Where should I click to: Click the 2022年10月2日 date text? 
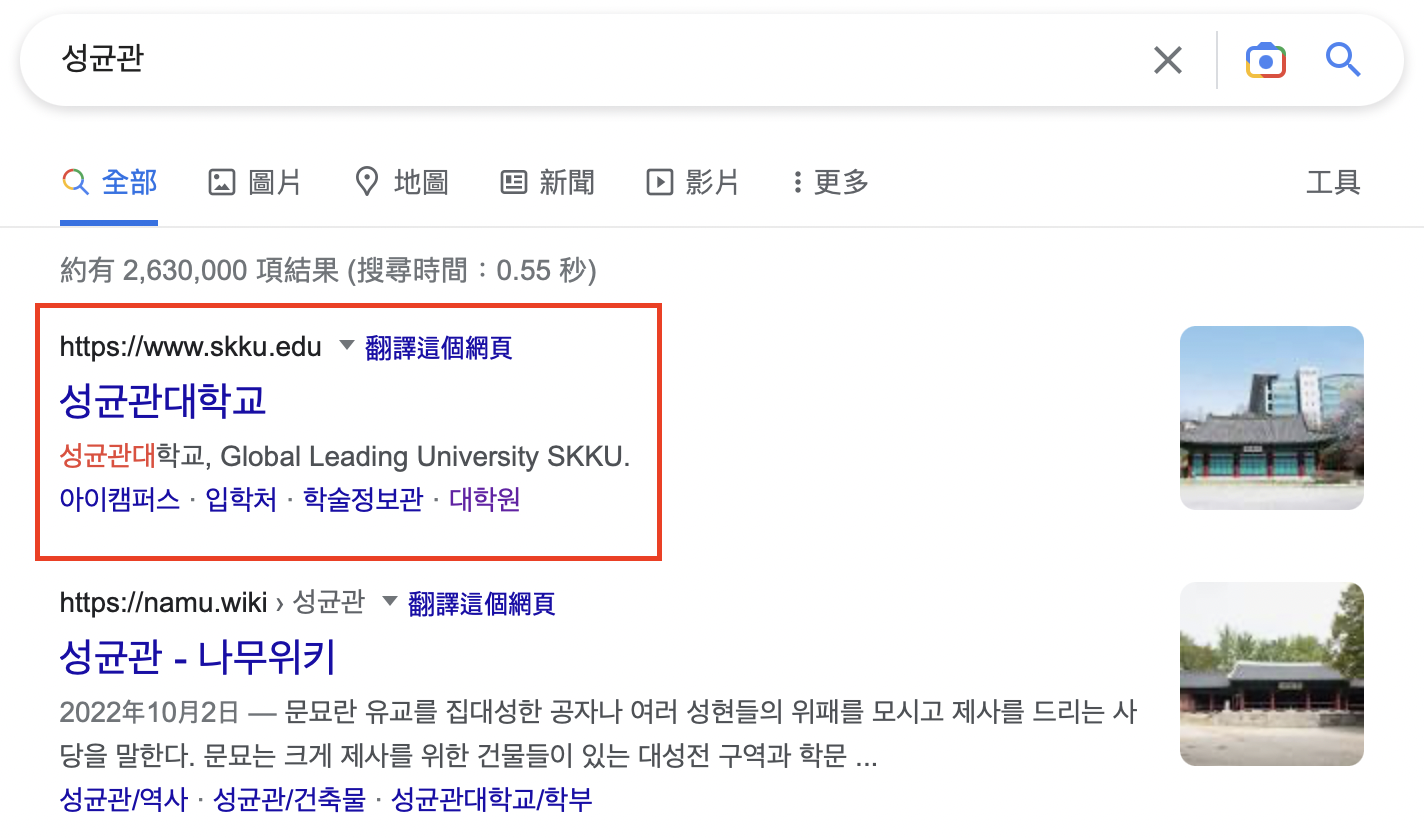tap(150, 713)
